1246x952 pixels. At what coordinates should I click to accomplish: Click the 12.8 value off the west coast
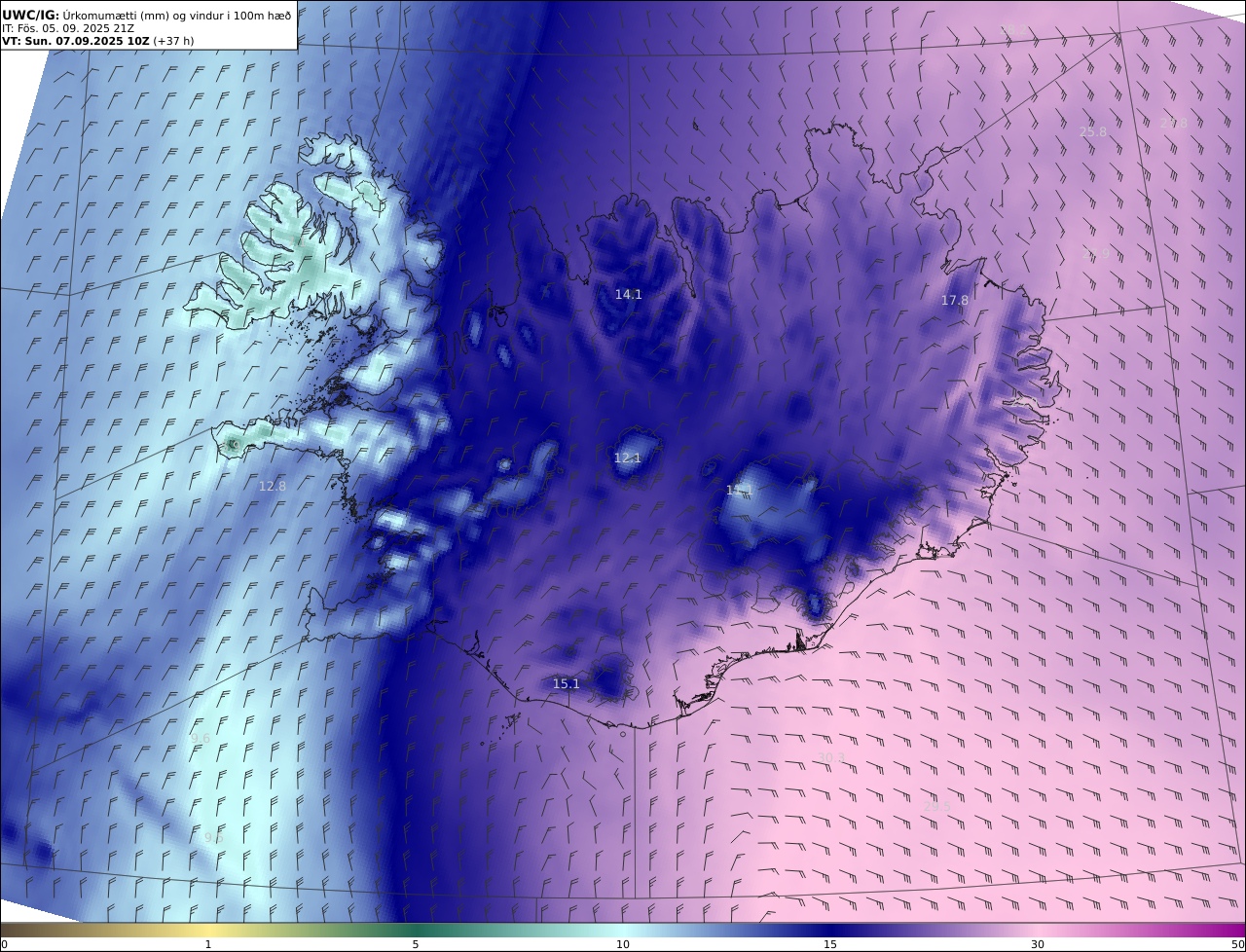pyautogui.click(x=272, y=486)
